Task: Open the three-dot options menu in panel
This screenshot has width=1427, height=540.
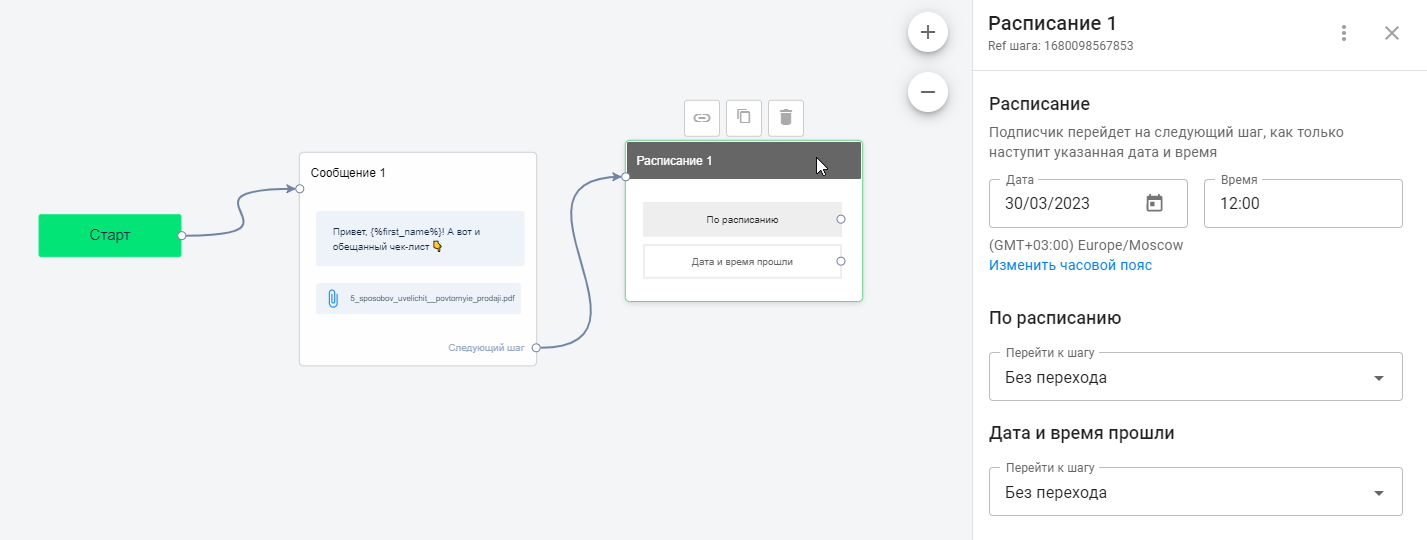Action: [1344, 33]
